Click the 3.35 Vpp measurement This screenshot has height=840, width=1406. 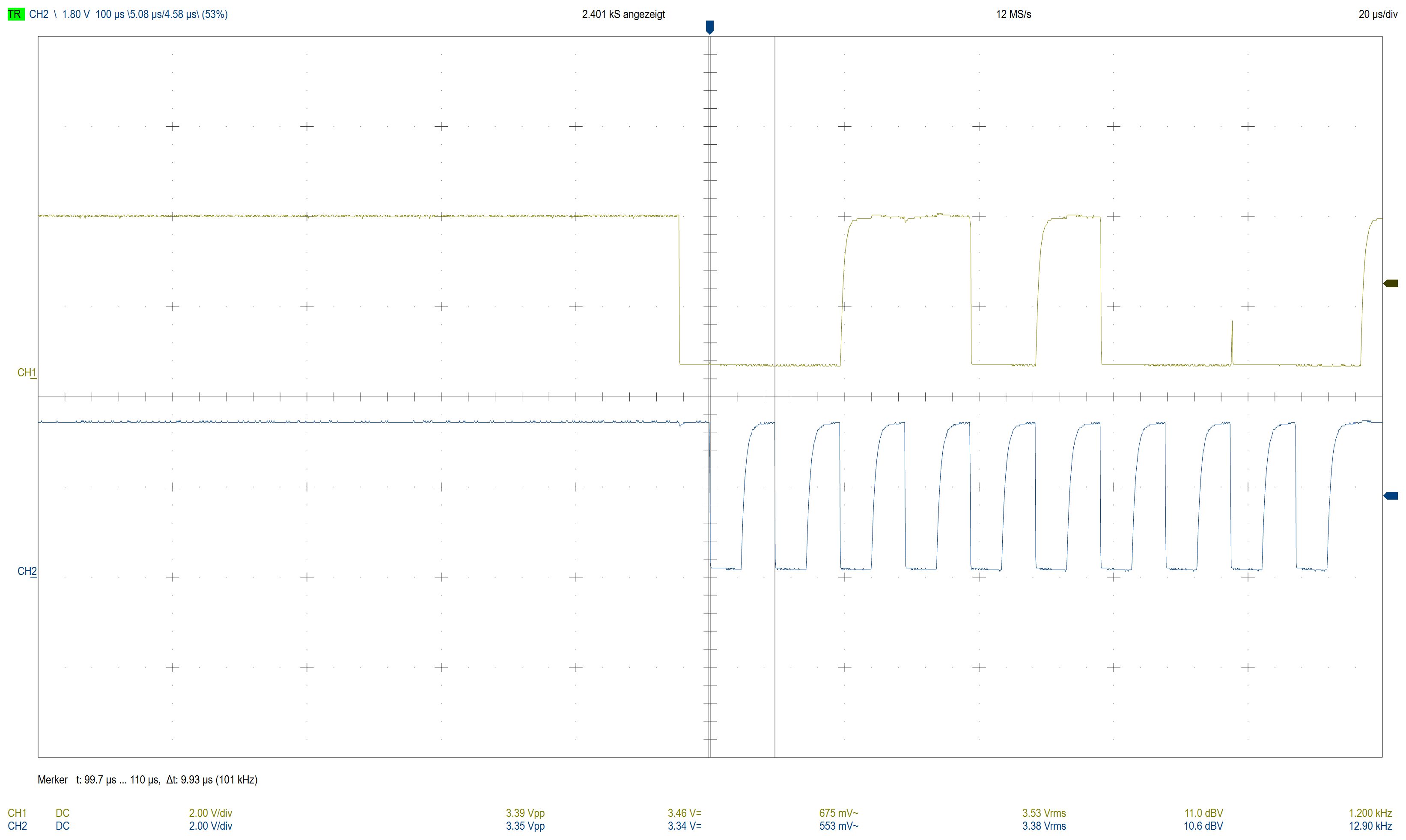[x=525, y=826]
